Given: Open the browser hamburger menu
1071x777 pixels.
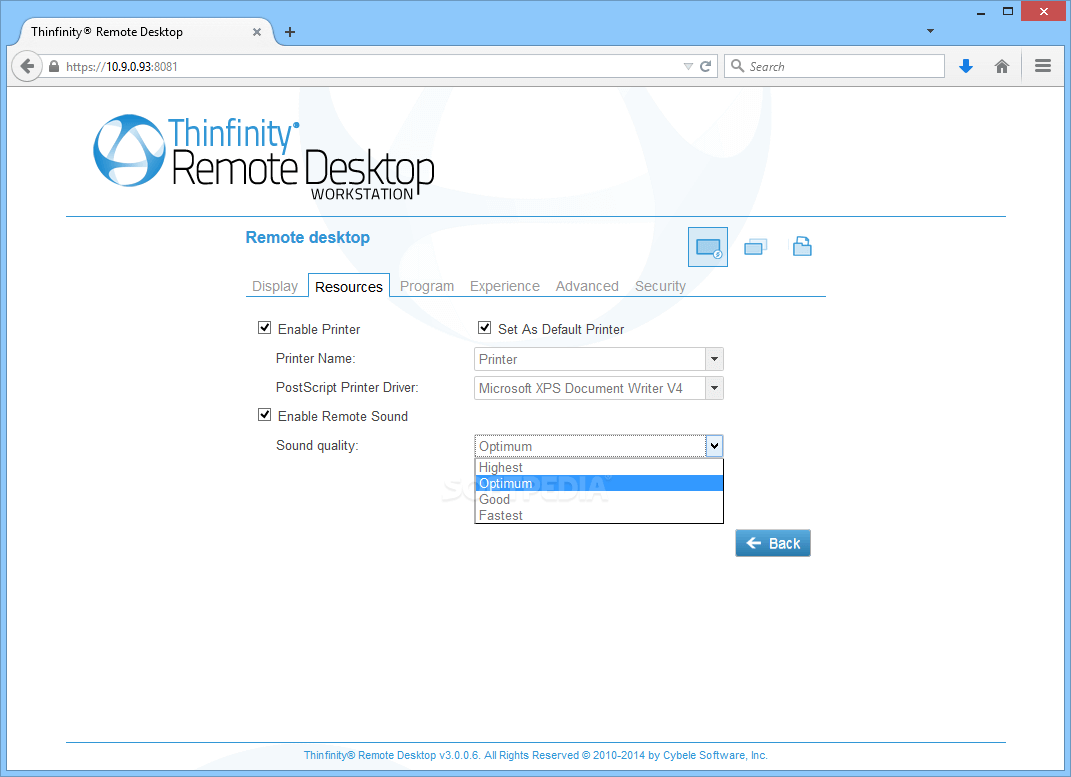Looking at the screenshot, I should coord(1042,66).
